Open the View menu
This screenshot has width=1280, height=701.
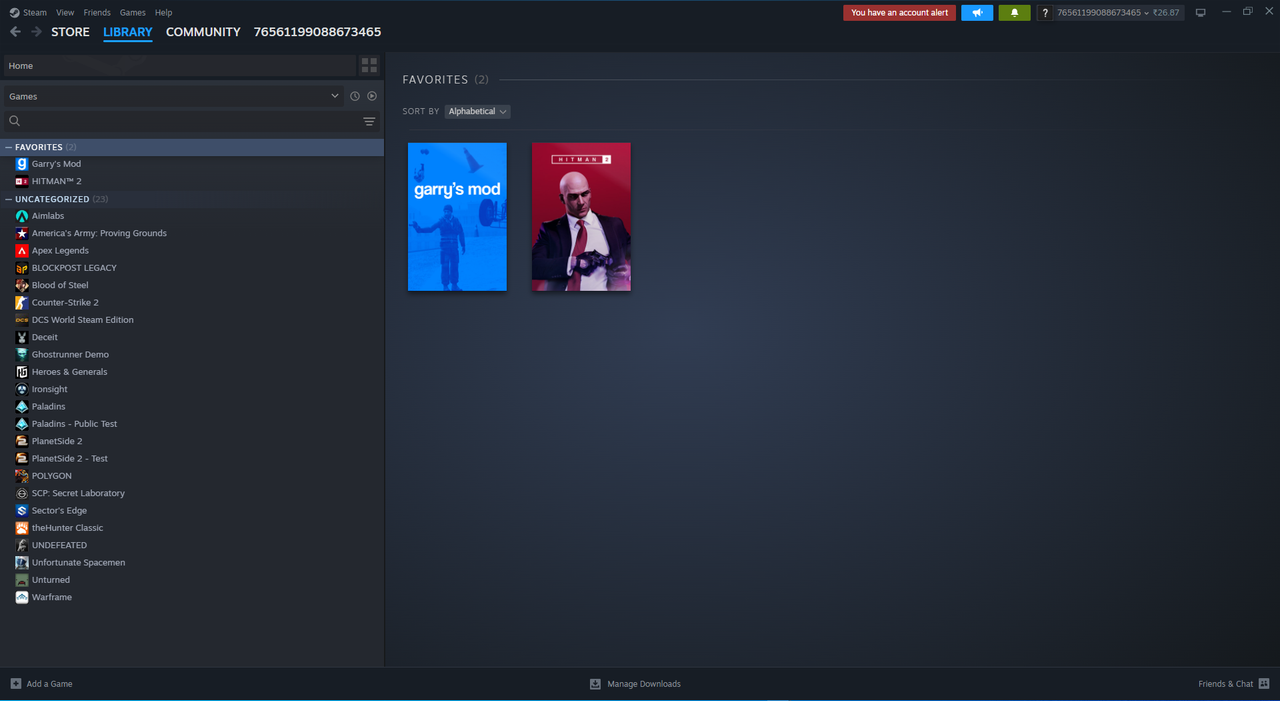[x=65, y=13]
